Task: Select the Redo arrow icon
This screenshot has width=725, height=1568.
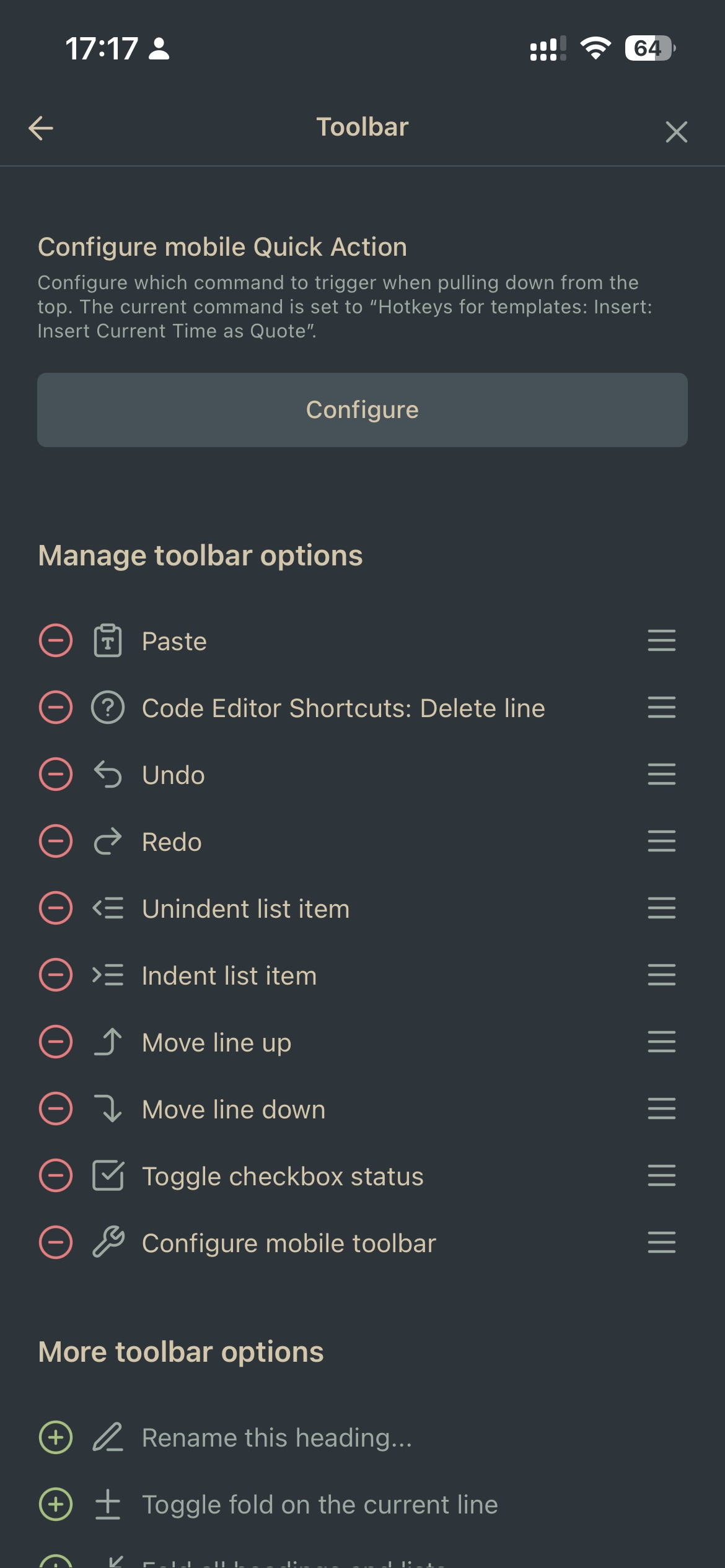Action: tap(107, 841)
